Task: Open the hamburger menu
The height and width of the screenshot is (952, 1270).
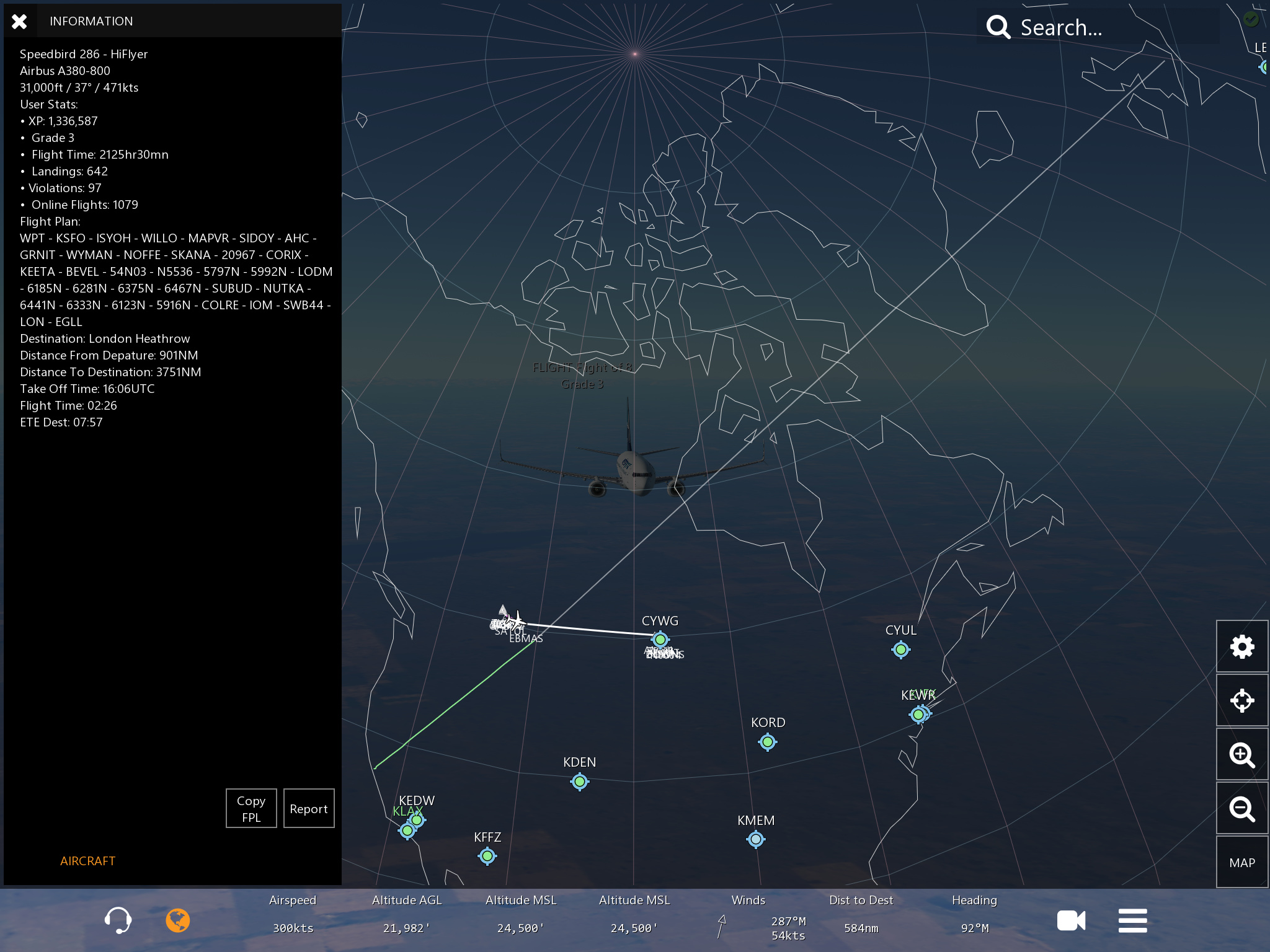Action: (1132, 920)
